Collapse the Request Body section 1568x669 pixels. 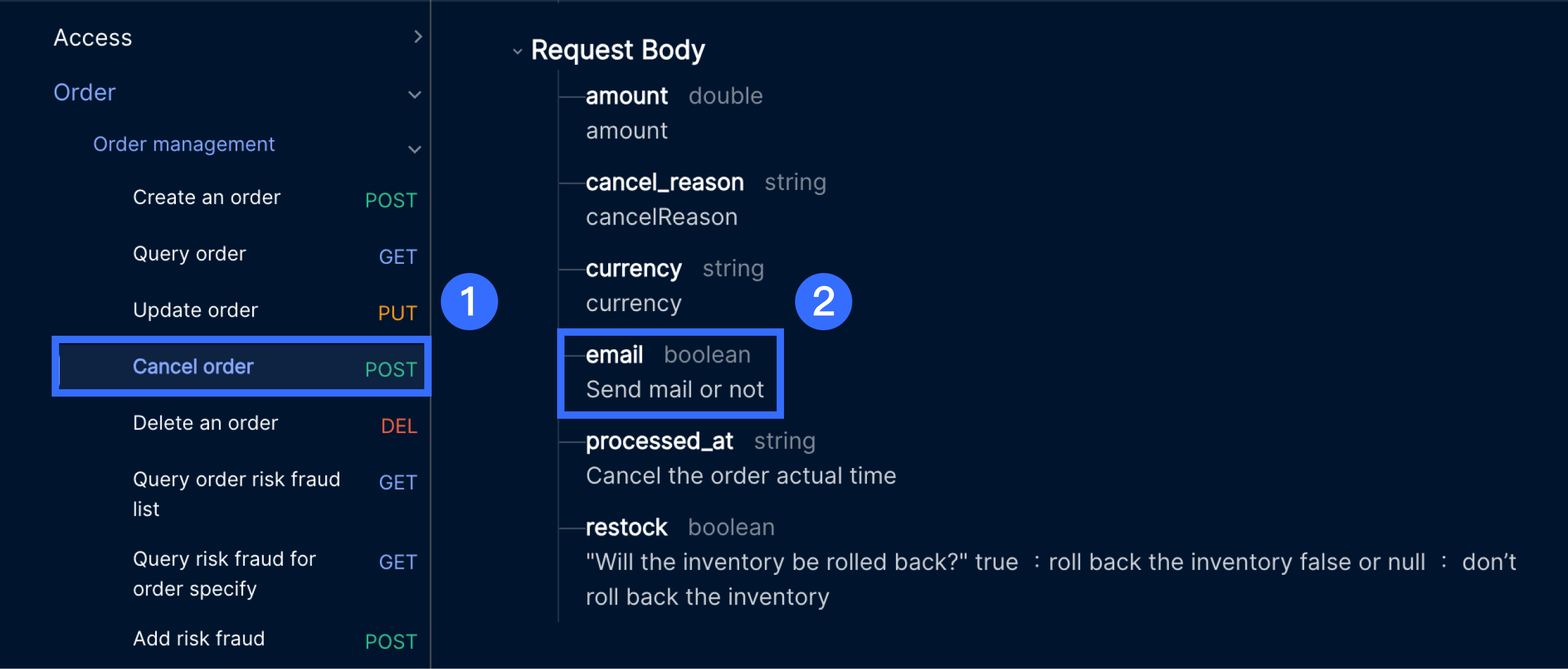(517, 52)
